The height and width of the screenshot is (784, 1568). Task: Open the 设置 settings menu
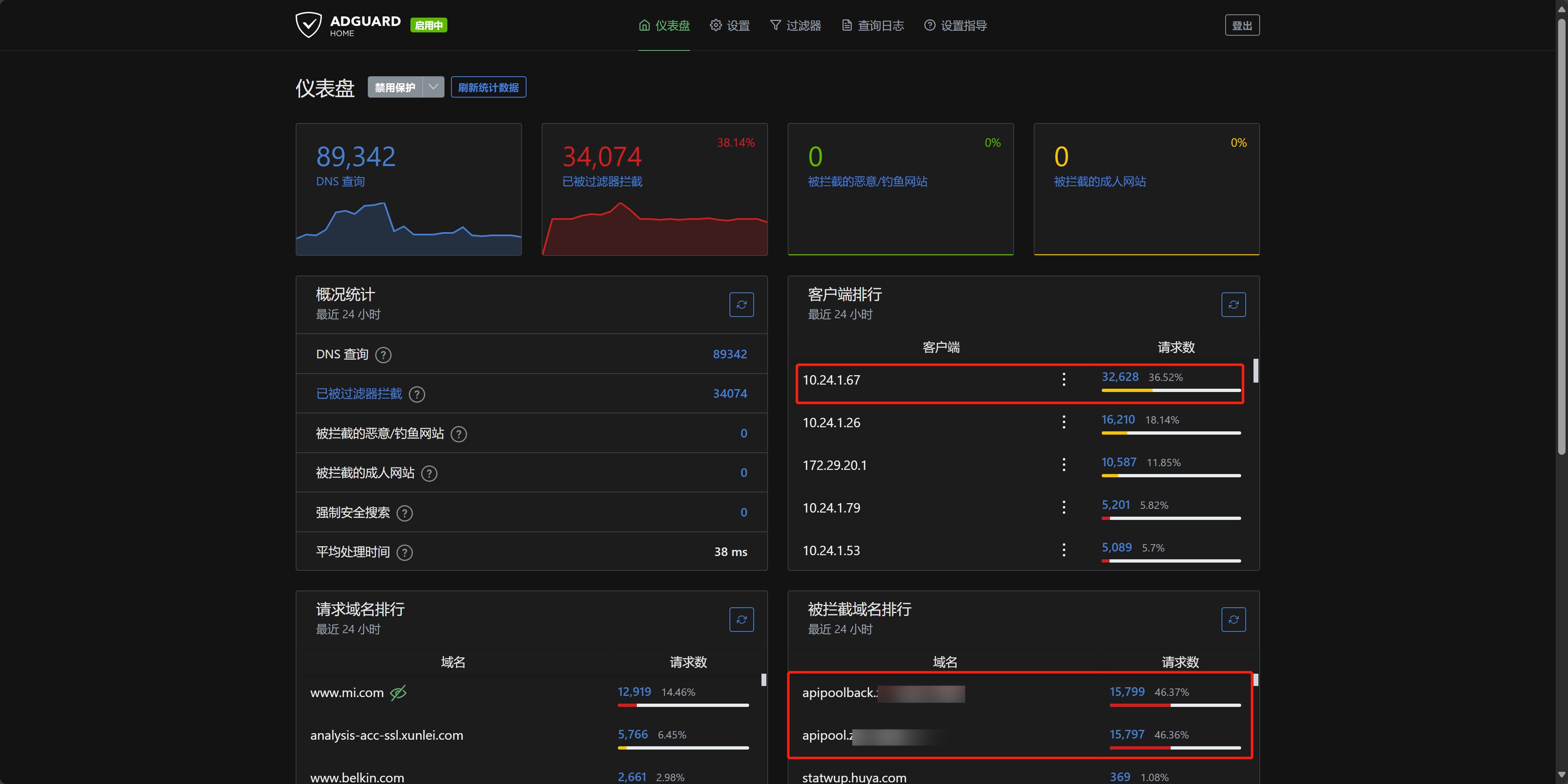coord(730,25)
